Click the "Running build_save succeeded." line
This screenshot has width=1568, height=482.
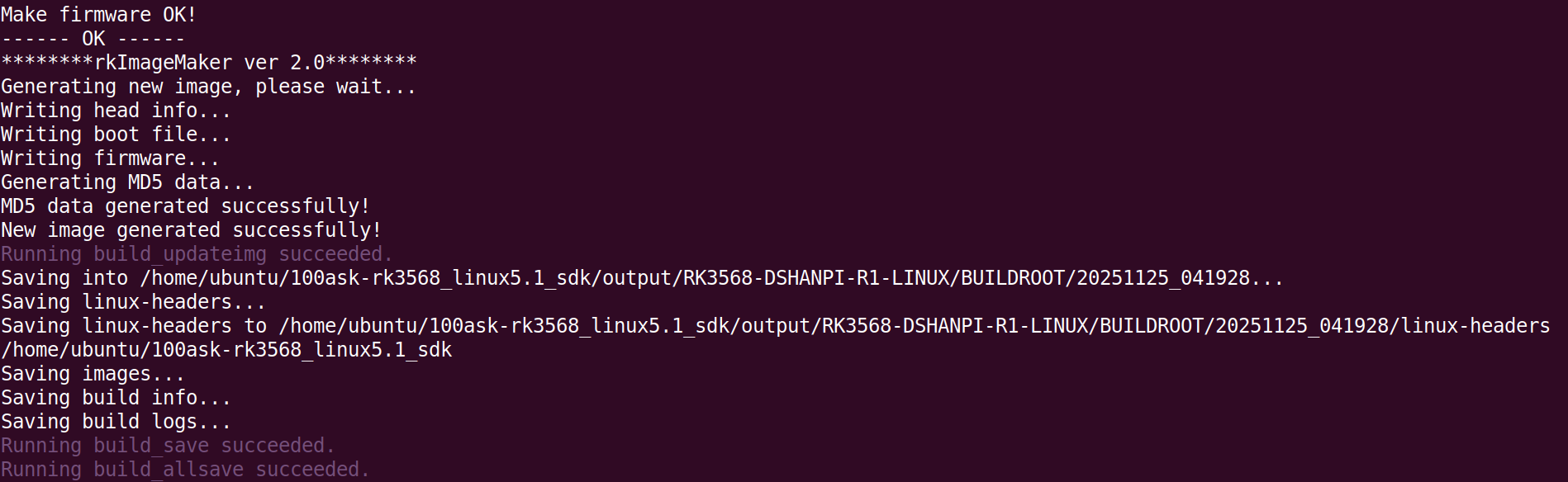[168, 446]
